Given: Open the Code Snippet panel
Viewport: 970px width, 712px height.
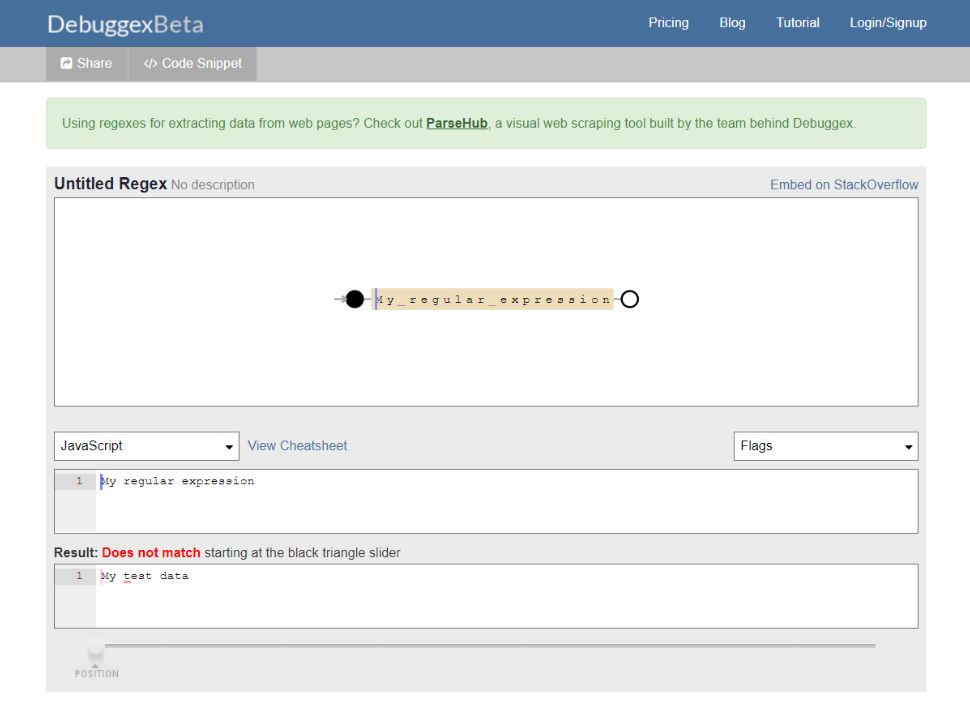Looking at the screenshot, I should (x=192, y=63).
